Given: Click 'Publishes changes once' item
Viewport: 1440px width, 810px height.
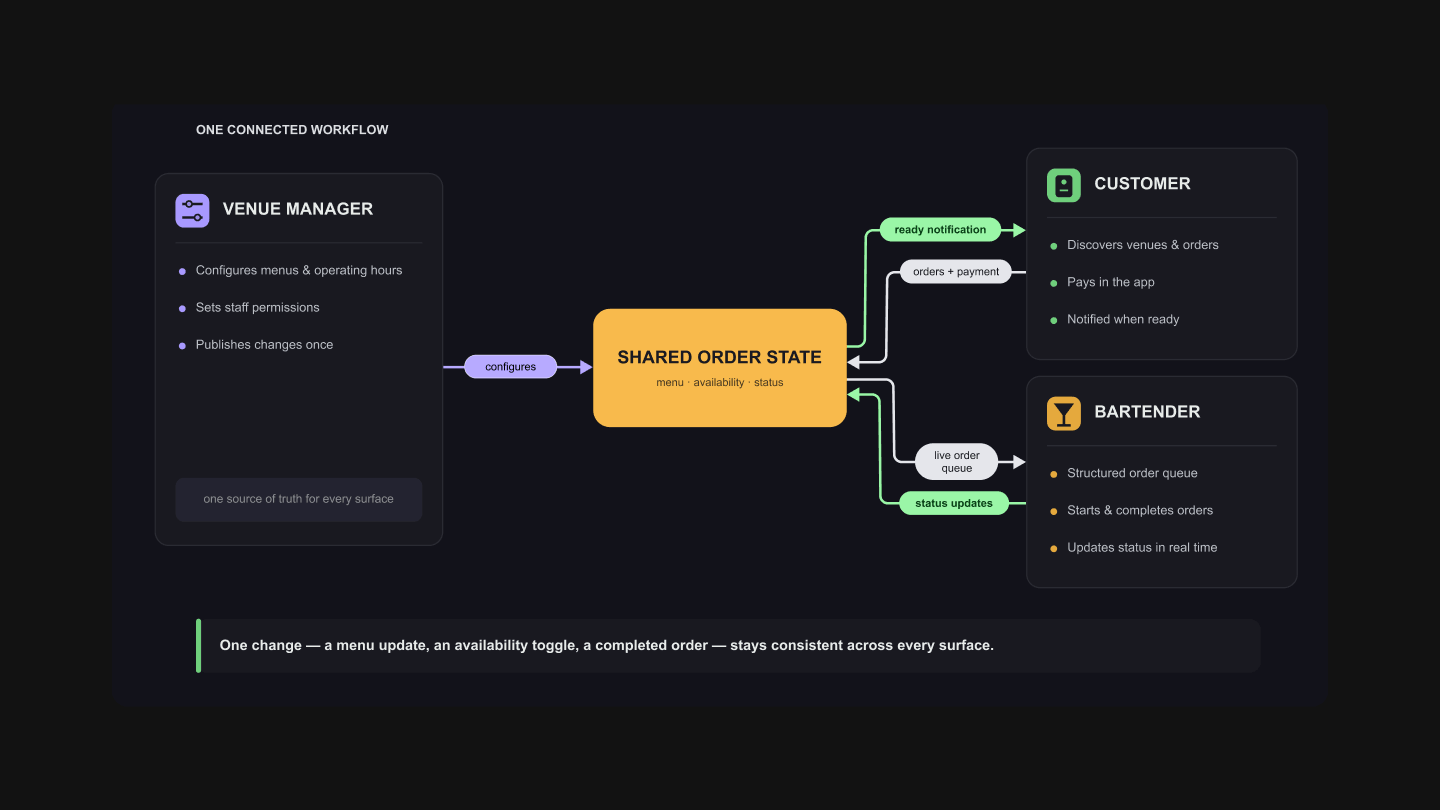Looking at the screenshot, I should 265,344.
